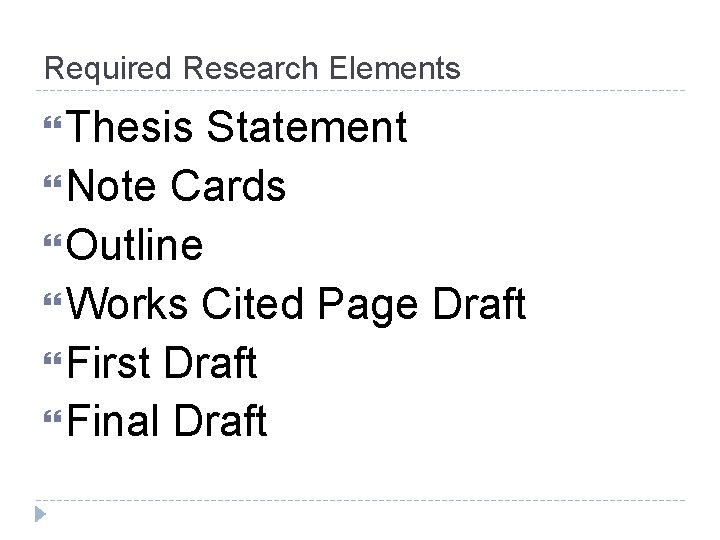Click the Works Cited Page Draft text
This screenshot has width=720, height=540.
296,304
